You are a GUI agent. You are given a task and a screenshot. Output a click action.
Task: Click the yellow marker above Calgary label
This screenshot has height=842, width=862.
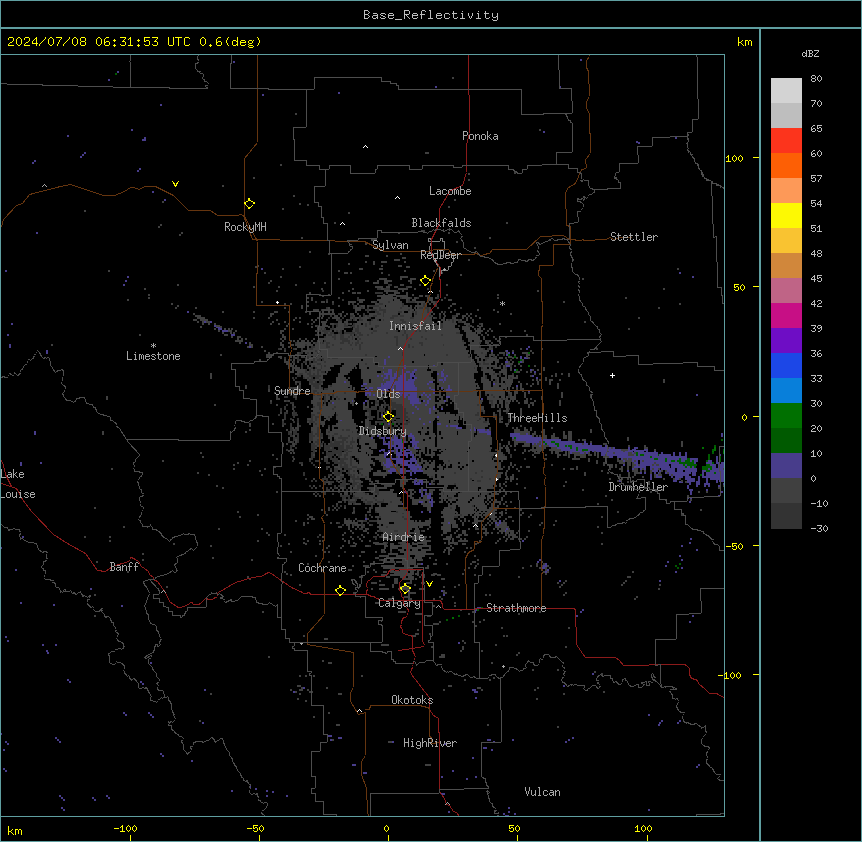[x=405, y=589]
